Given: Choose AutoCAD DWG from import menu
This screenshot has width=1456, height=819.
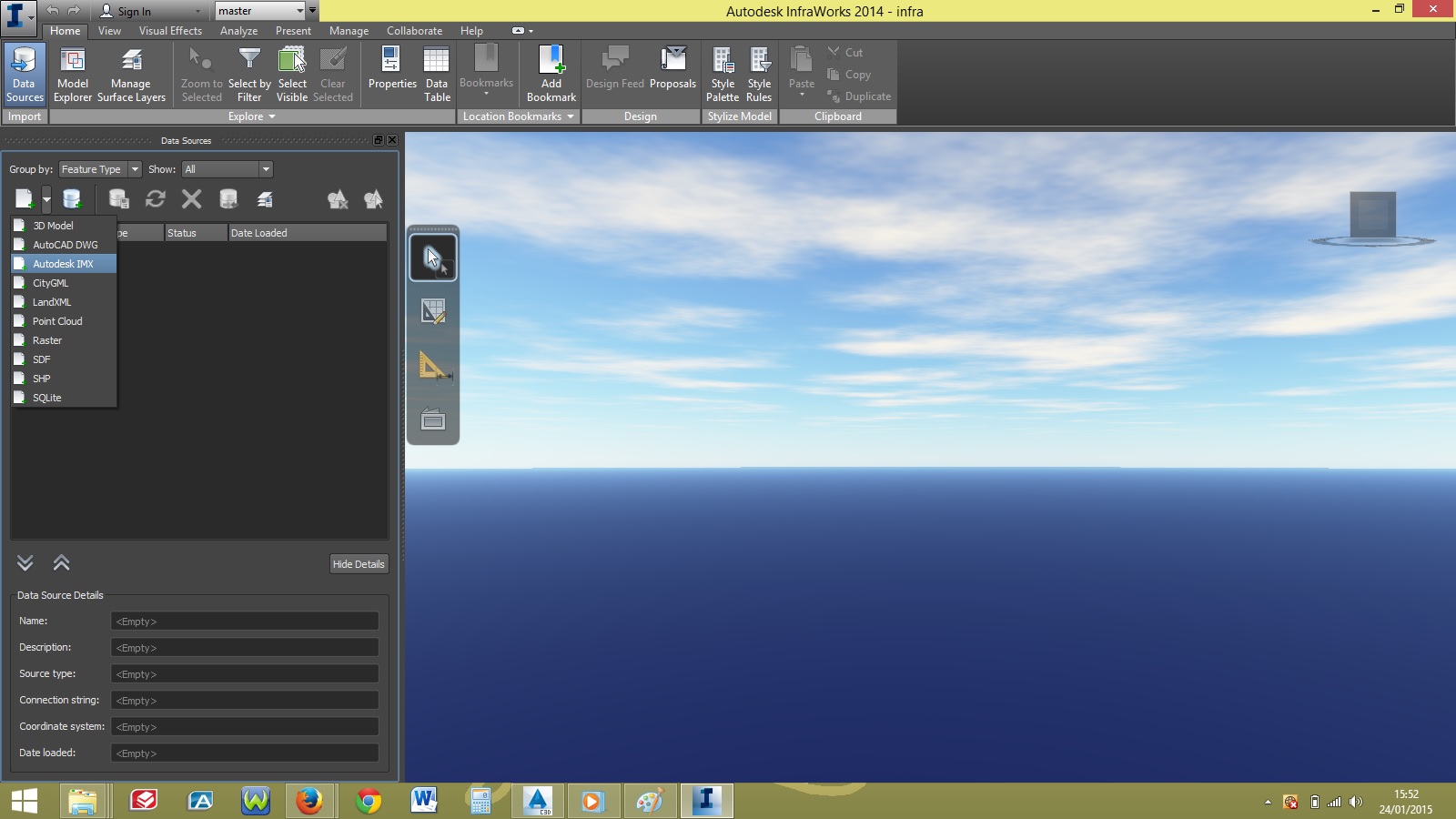Looking at the screenshot, I should coord(64,245).
